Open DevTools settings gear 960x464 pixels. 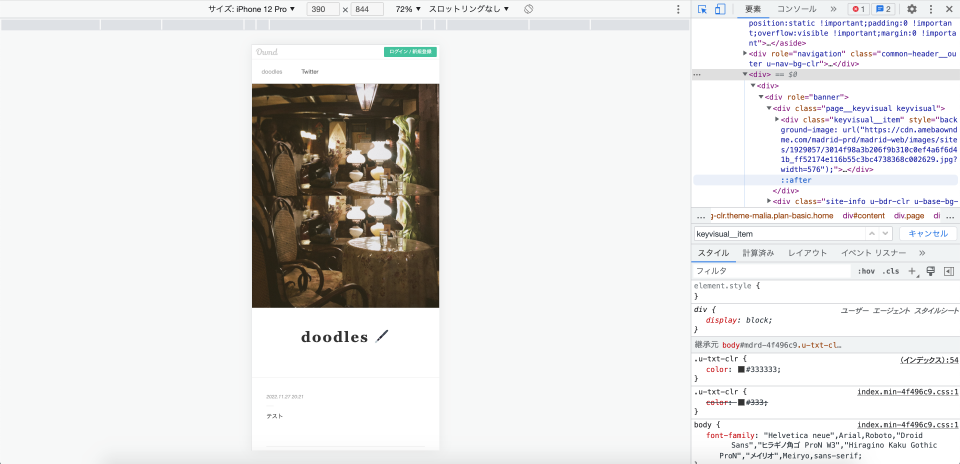tap(912, 9)
